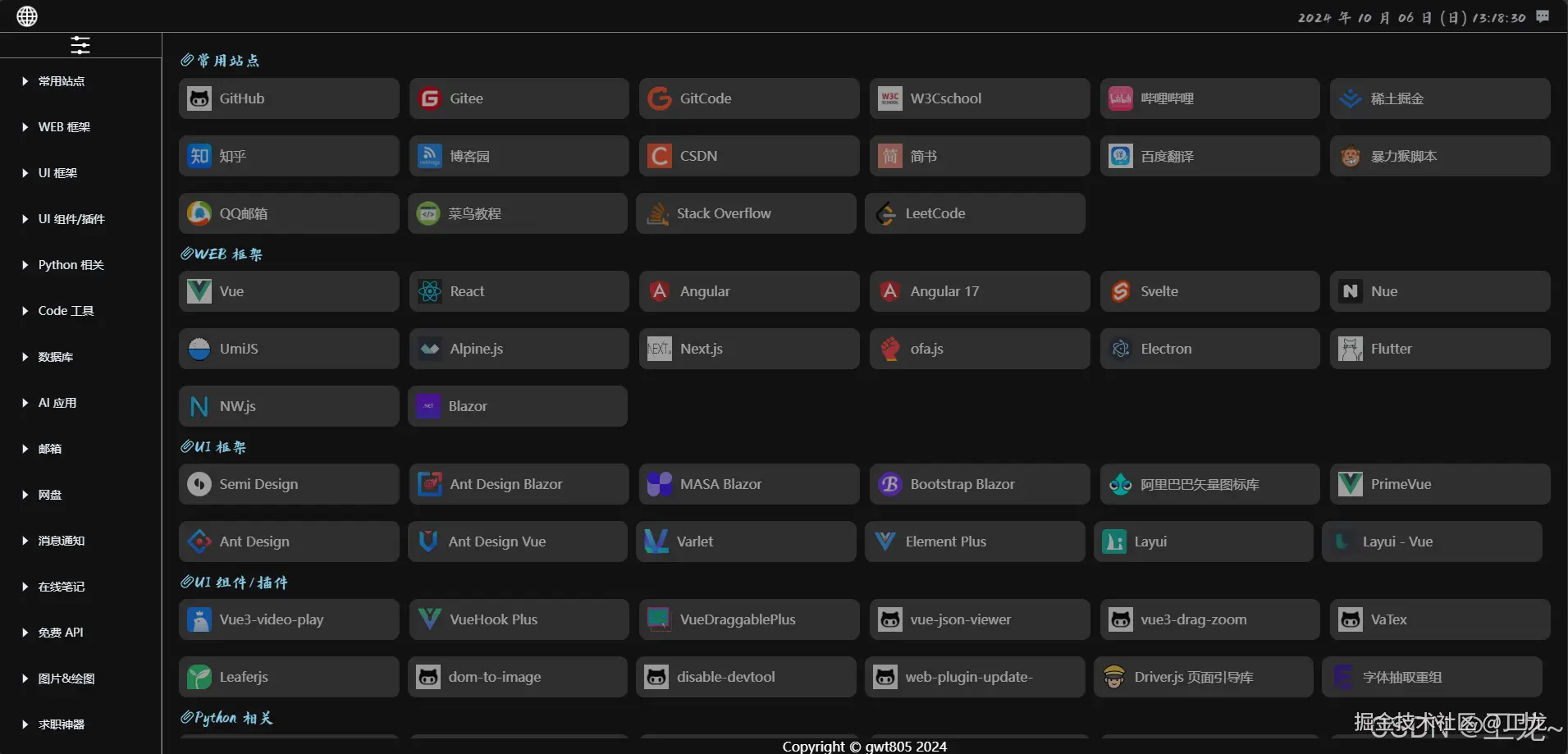This screenshot has width=1568, height=754.
Task: Open the MASA Blazor card
Action: pos(749,484)
